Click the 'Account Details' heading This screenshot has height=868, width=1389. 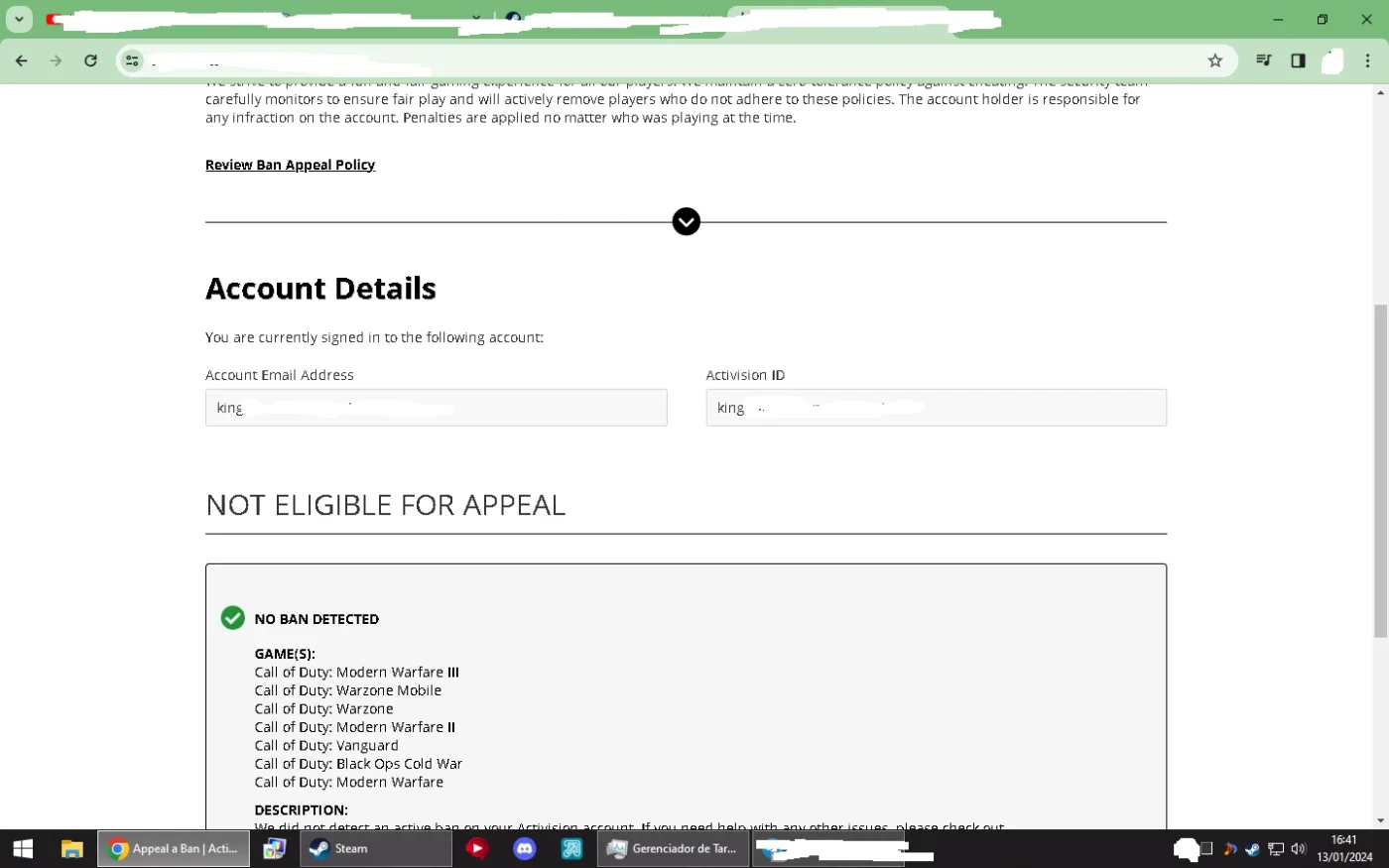coord(320,289)
